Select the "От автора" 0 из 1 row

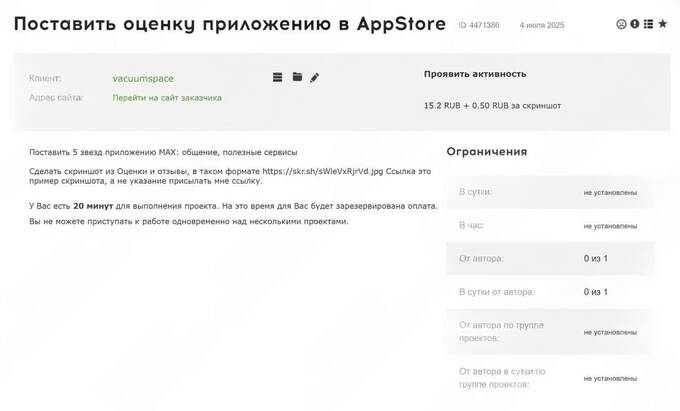(x=551, y=258)
